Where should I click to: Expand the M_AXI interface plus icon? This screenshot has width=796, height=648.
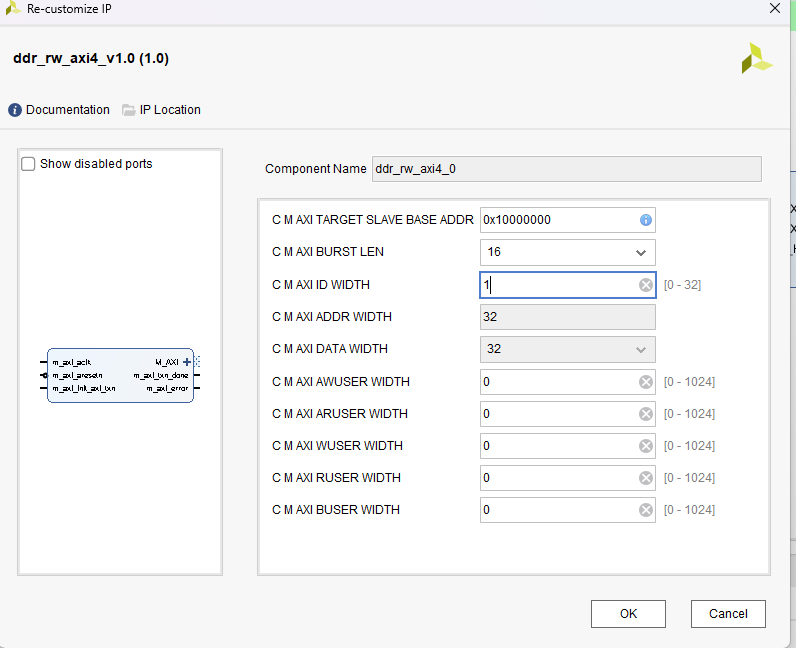(x=187, y=362)
